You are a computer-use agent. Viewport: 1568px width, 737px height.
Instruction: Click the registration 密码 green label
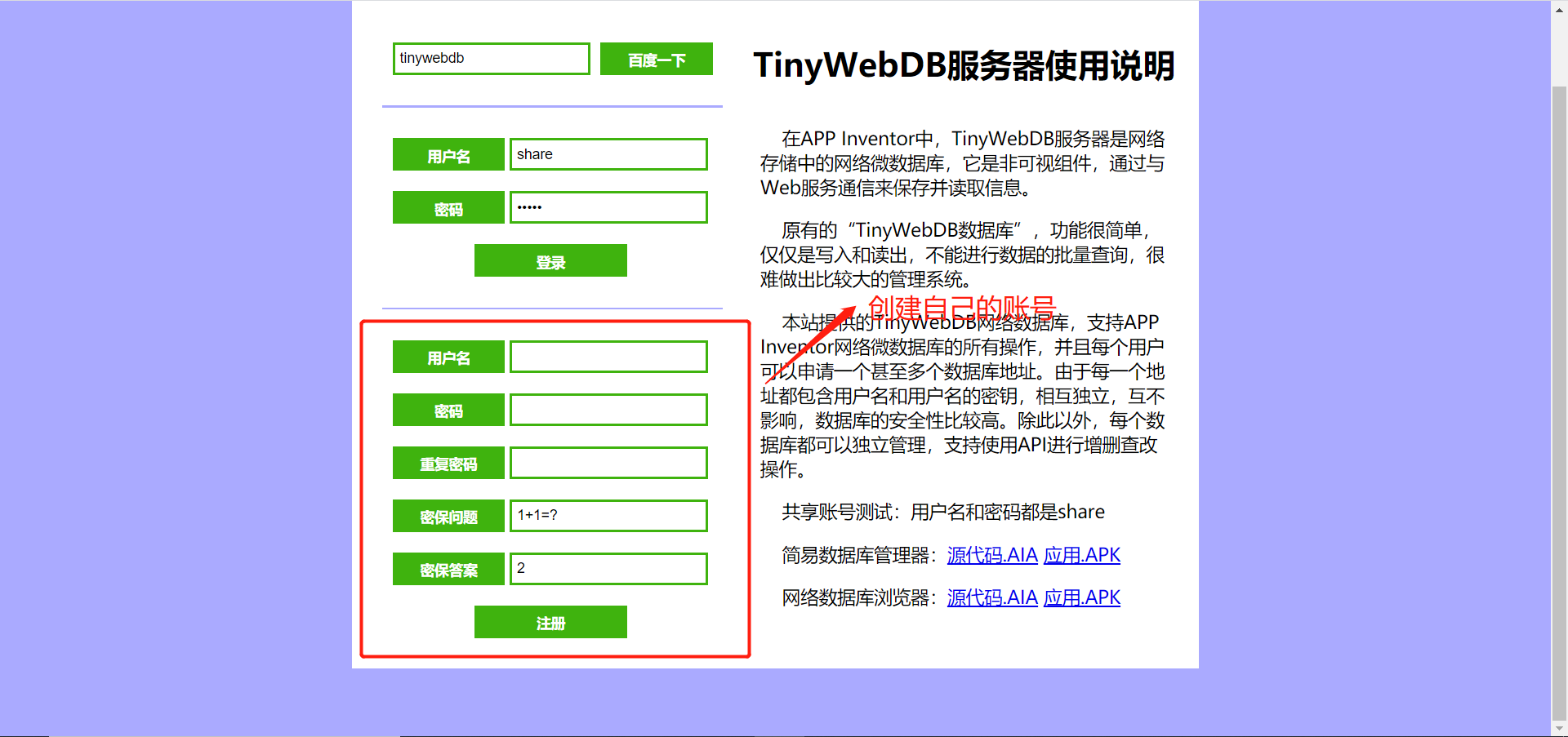448,410
